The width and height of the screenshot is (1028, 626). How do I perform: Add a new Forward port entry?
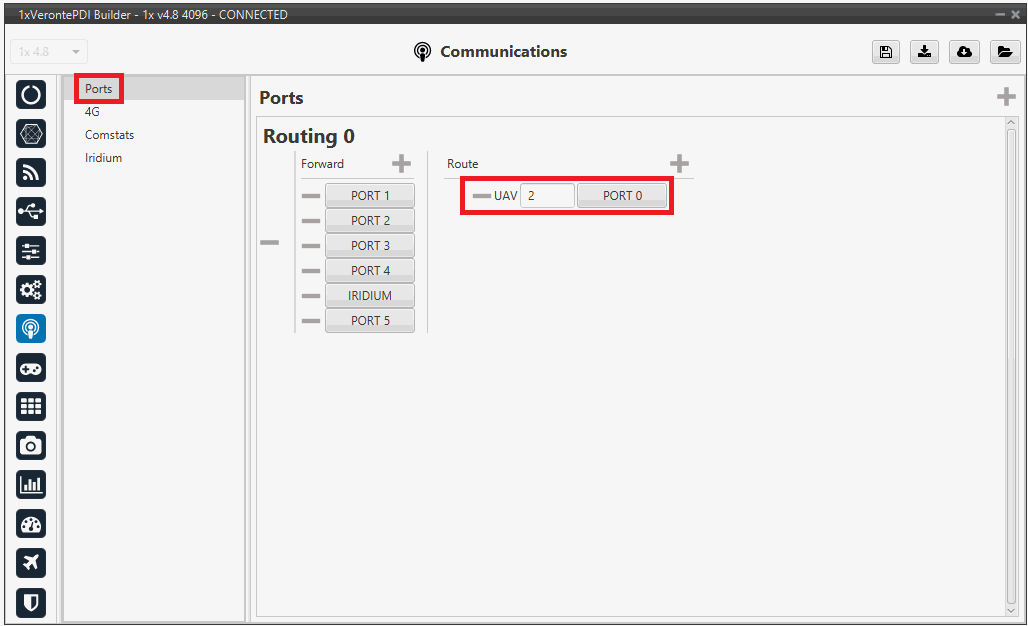401,164
